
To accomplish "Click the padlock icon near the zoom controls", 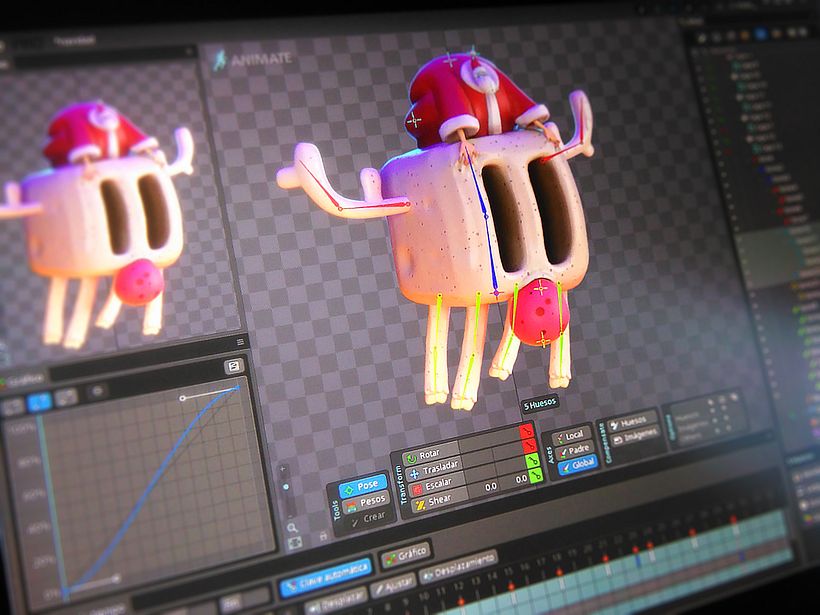I will [x=324, y=536].
